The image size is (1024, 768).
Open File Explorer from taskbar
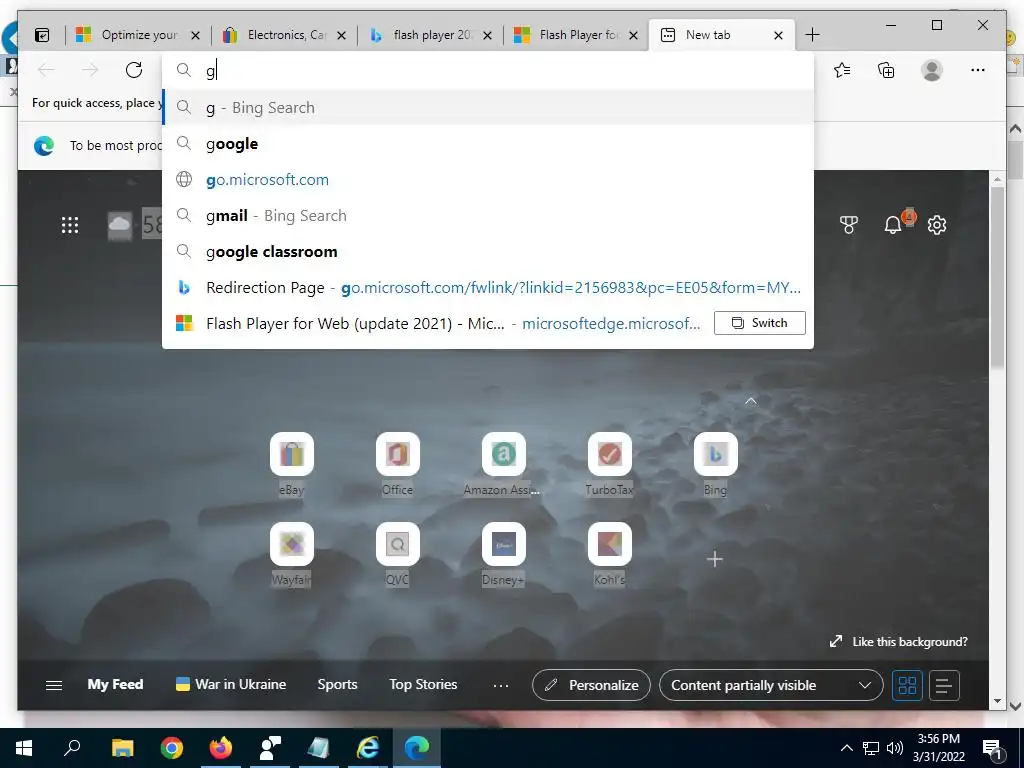click(122, 748)
